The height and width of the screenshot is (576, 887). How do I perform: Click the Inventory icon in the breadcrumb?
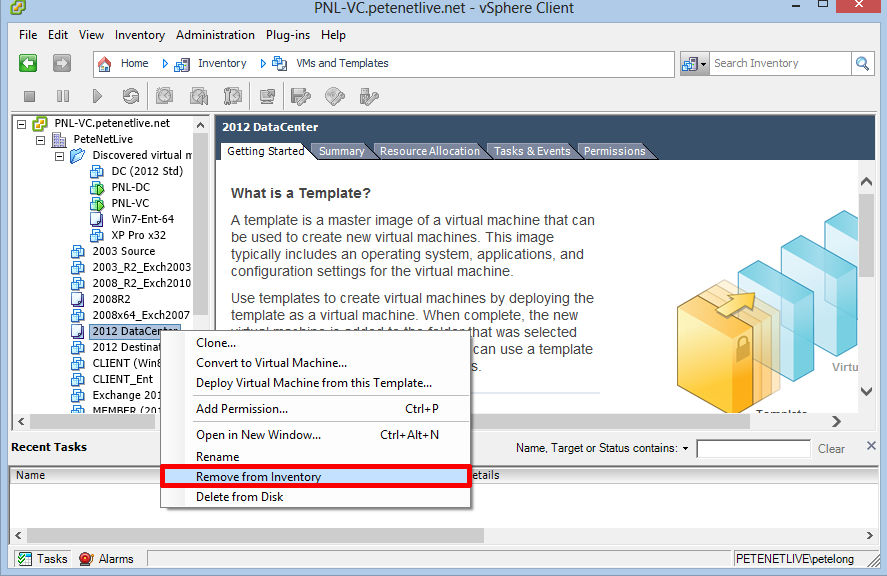pyautogui.click(x=182, y=64)
